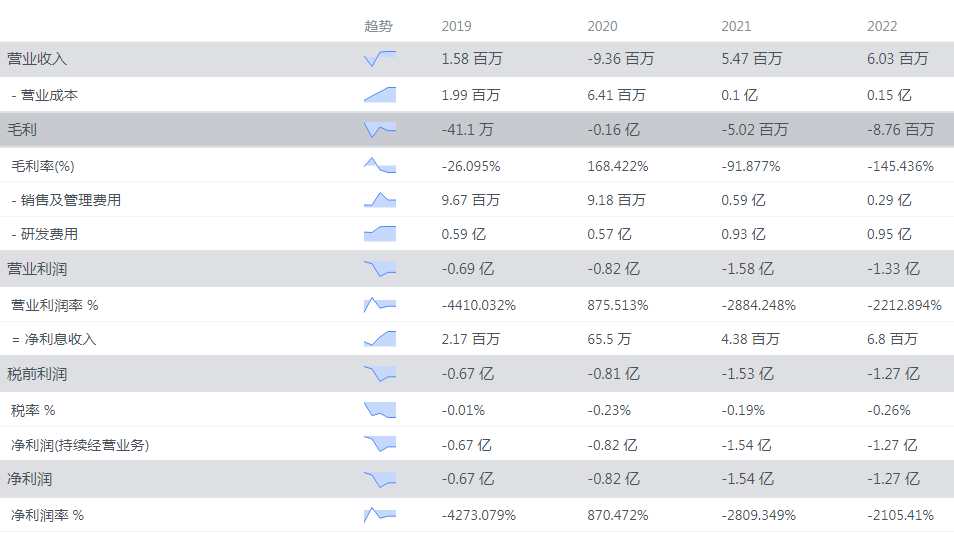Click the 趋势 column header
This screenshot has height=533, width=954.
[379, 26]
